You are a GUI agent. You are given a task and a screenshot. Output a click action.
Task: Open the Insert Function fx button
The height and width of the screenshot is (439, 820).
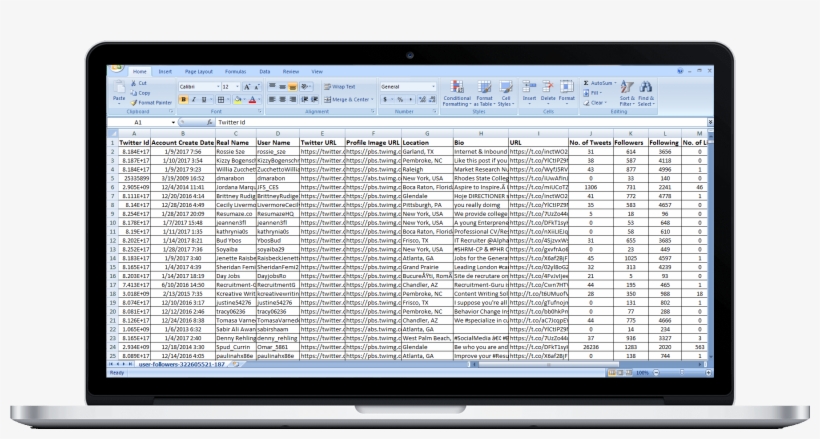209,122
